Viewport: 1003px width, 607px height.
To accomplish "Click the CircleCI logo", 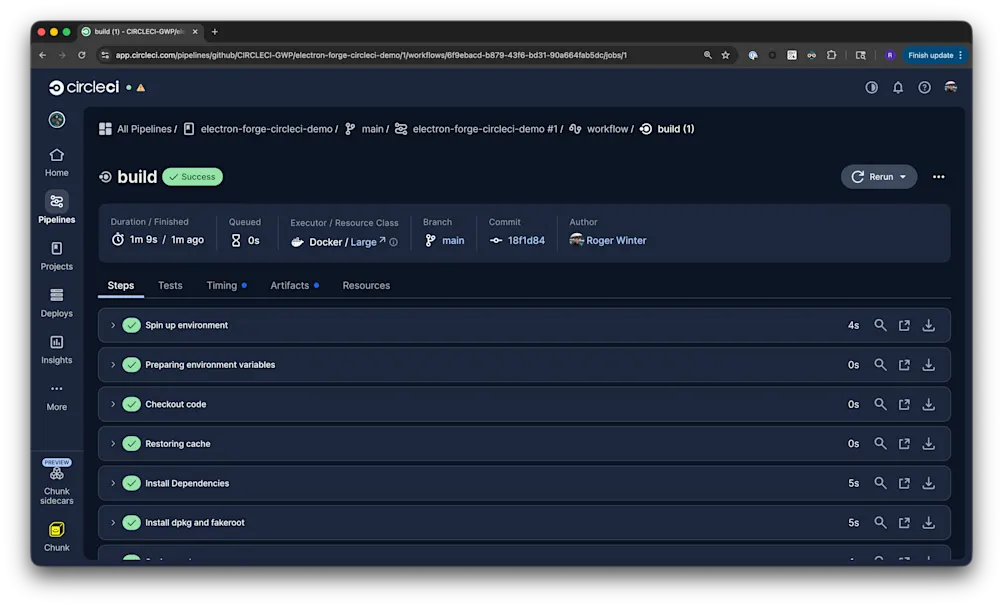I will click(x=84, y=87).
